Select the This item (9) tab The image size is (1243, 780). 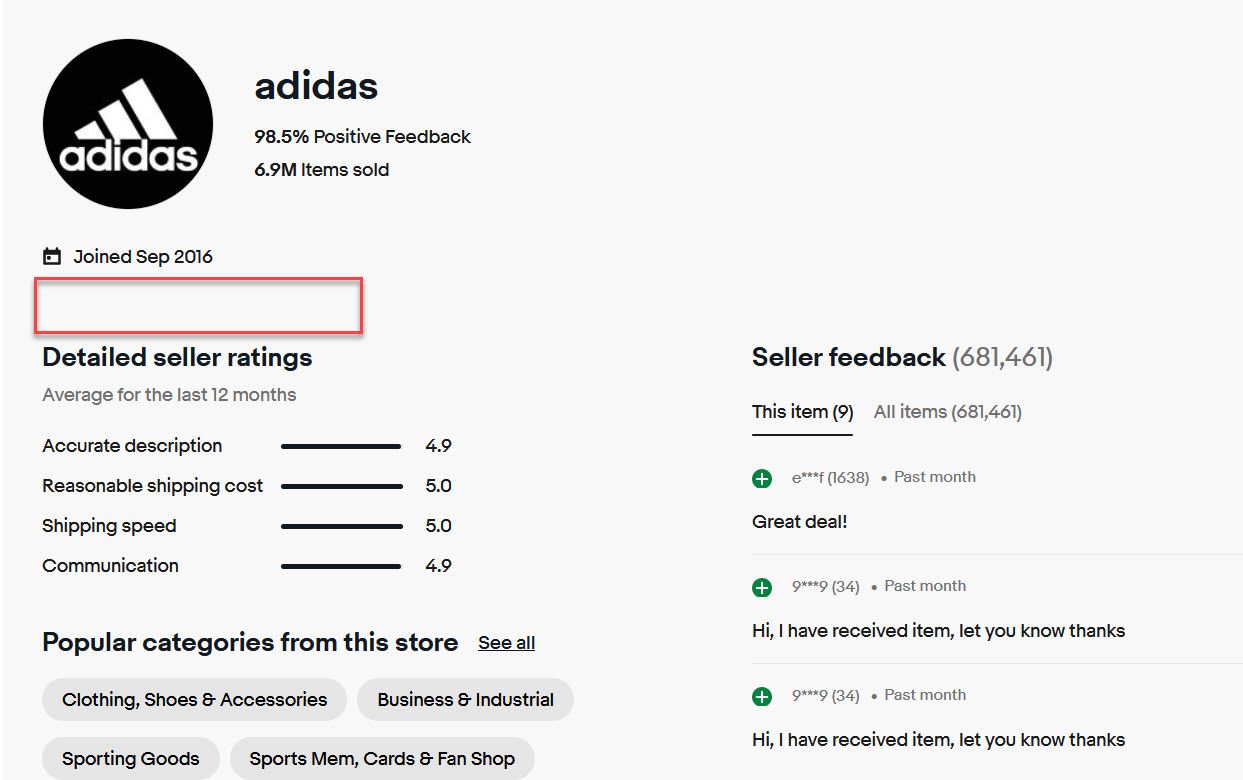pos(802,412)
